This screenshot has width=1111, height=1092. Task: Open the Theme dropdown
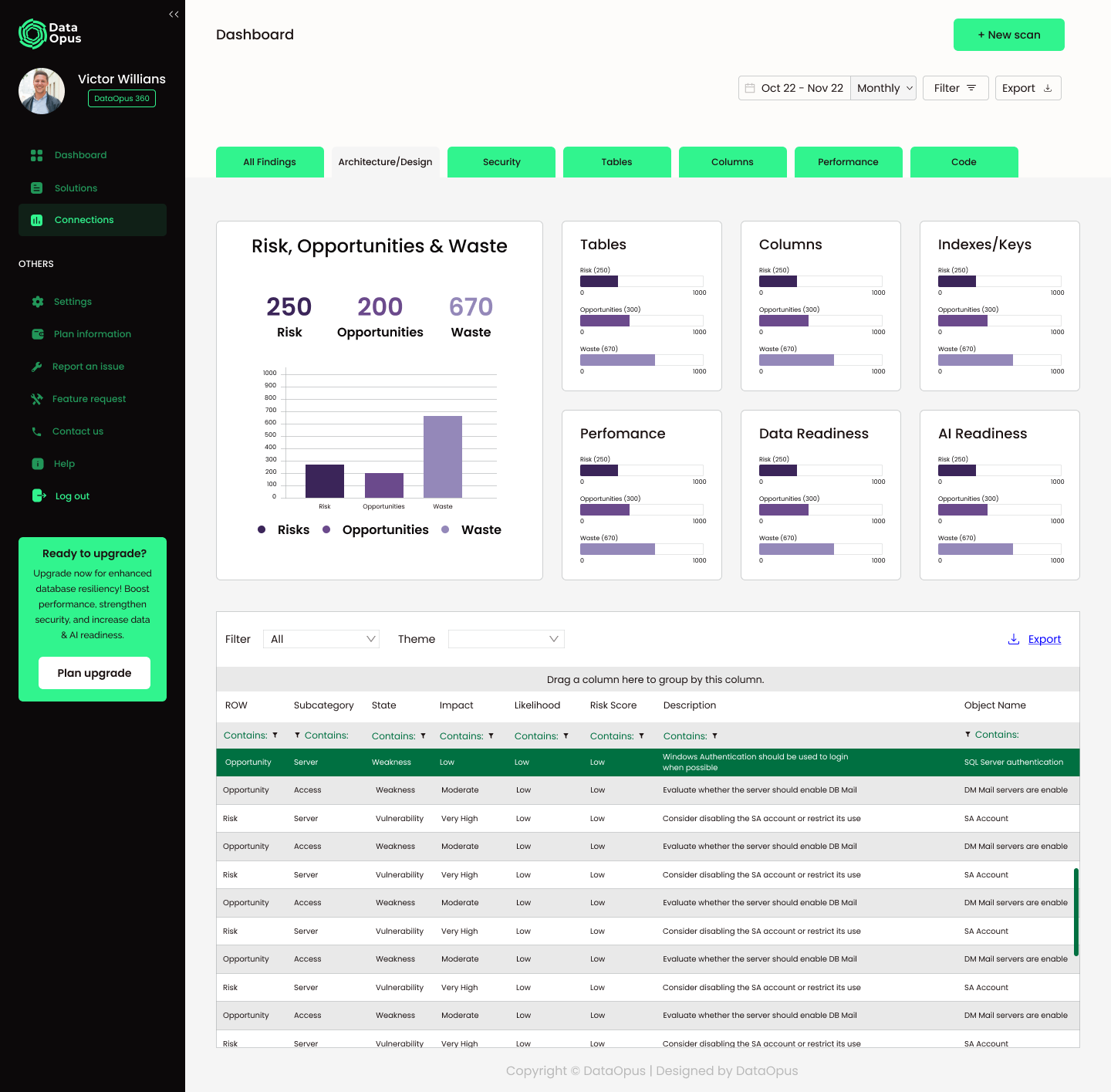coord(506,639)
